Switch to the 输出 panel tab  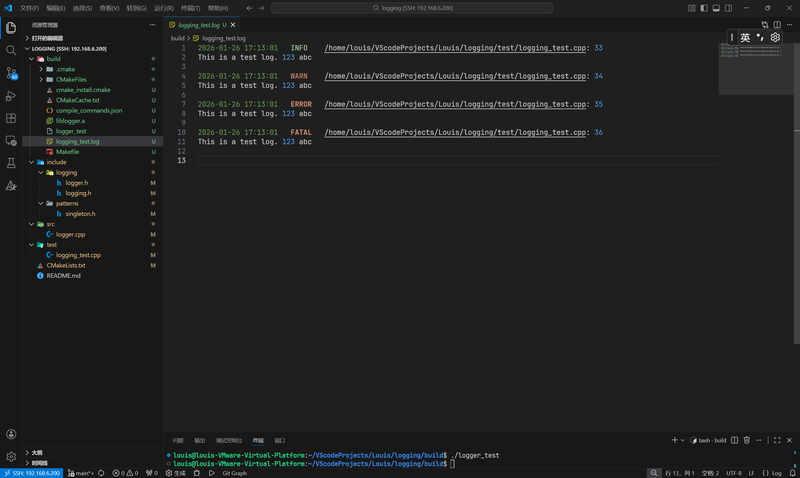(x=199, y=440)
